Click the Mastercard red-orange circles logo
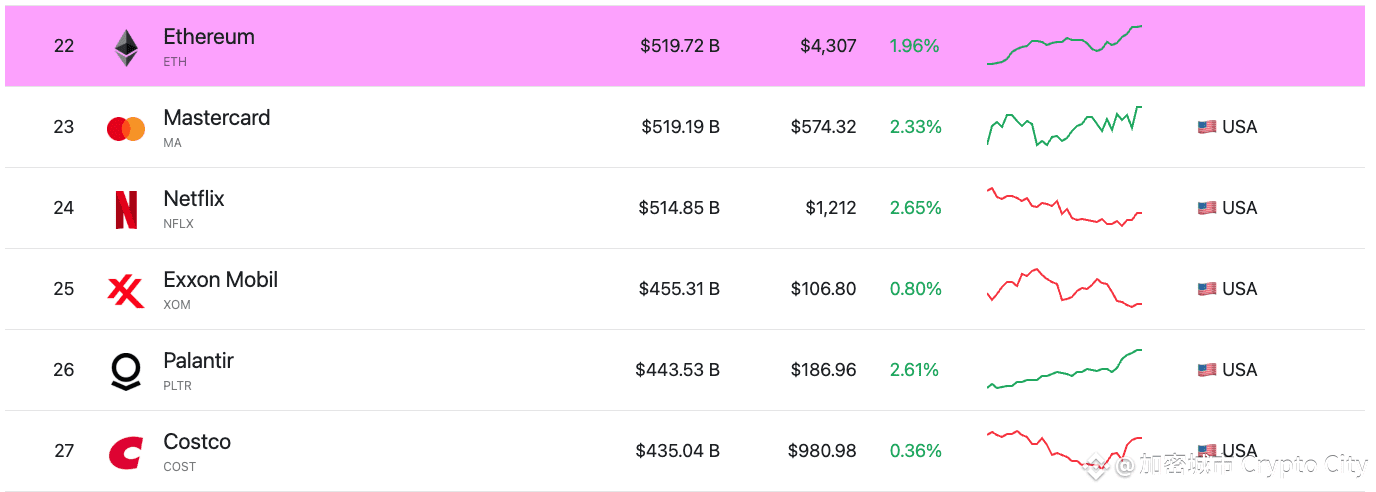This screenshot has width=1376, height=492. 126,128
